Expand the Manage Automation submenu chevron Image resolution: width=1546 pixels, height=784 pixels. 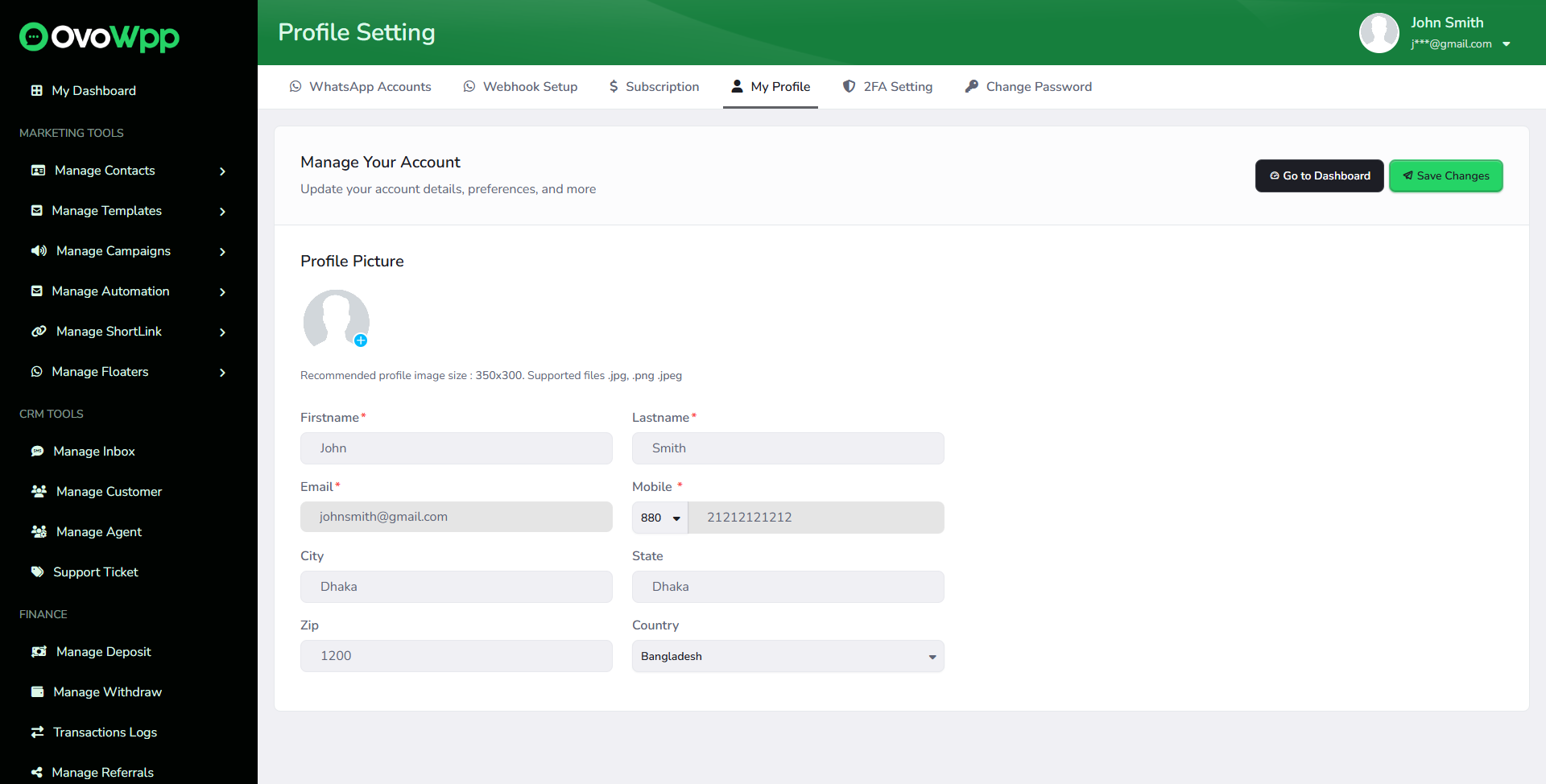point(222,292)
